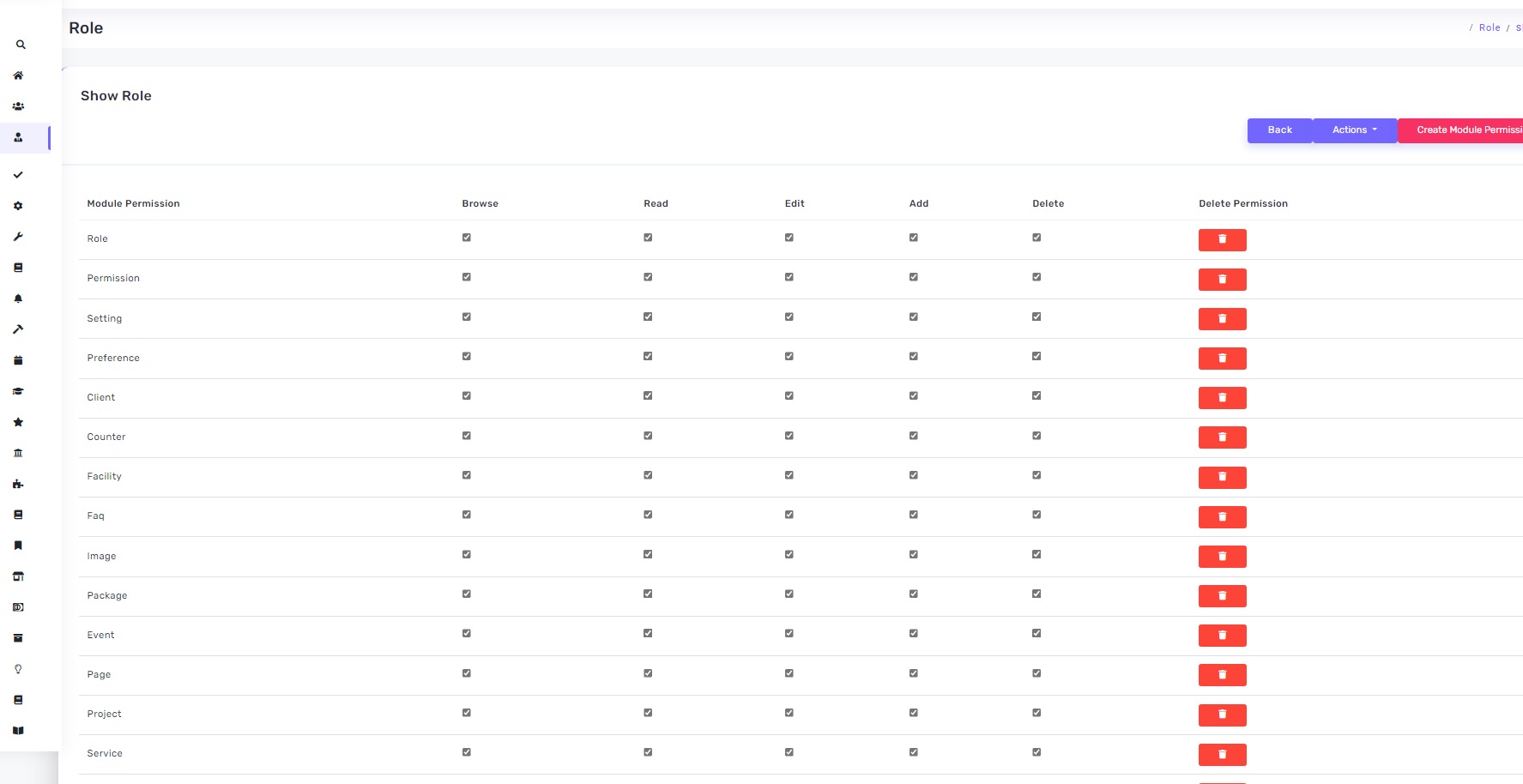Click the Back button
This screenshot has width=1523, height=784.
[x=1279, y=130]
